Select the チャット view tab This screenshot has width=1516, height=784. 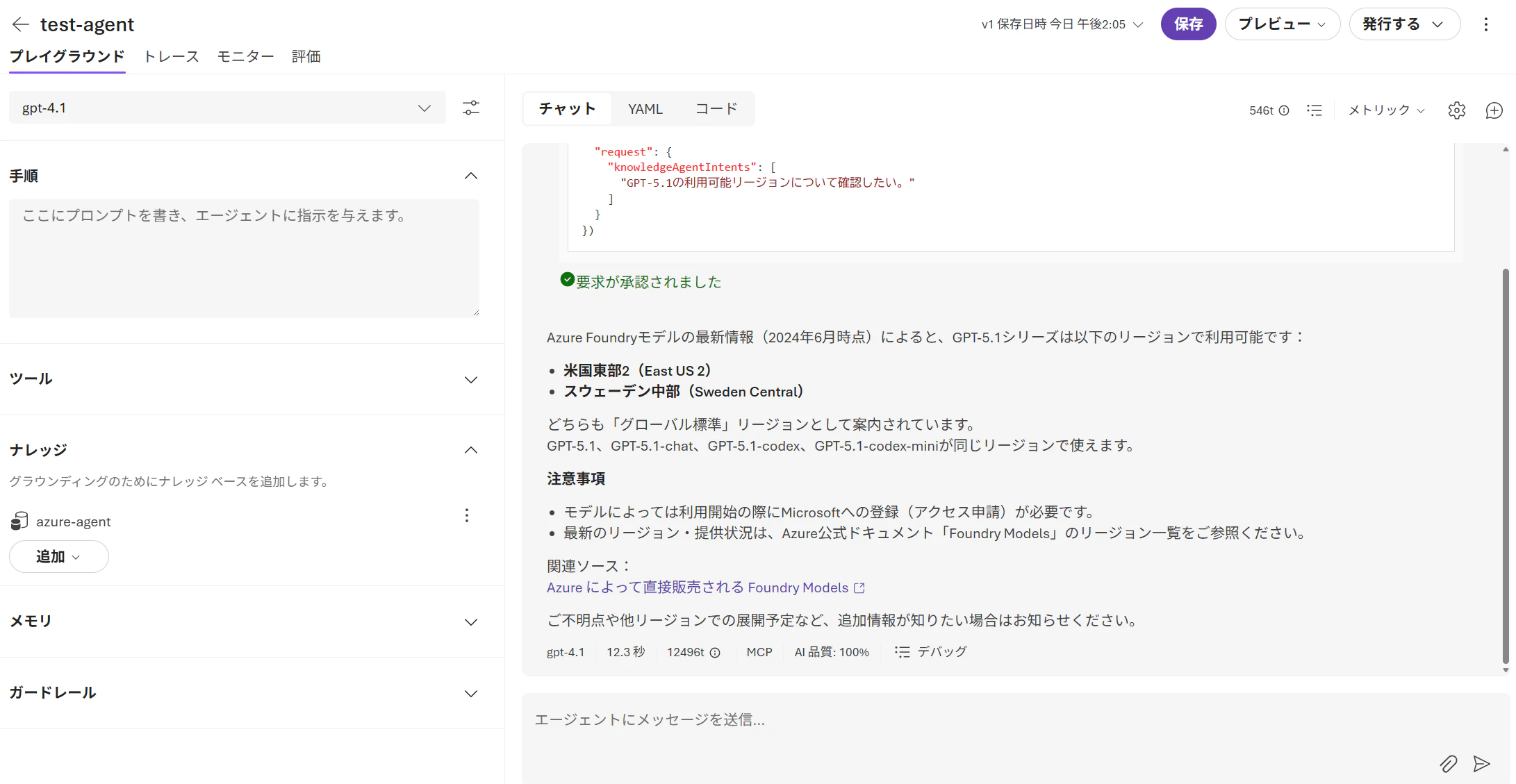[568, 109]
